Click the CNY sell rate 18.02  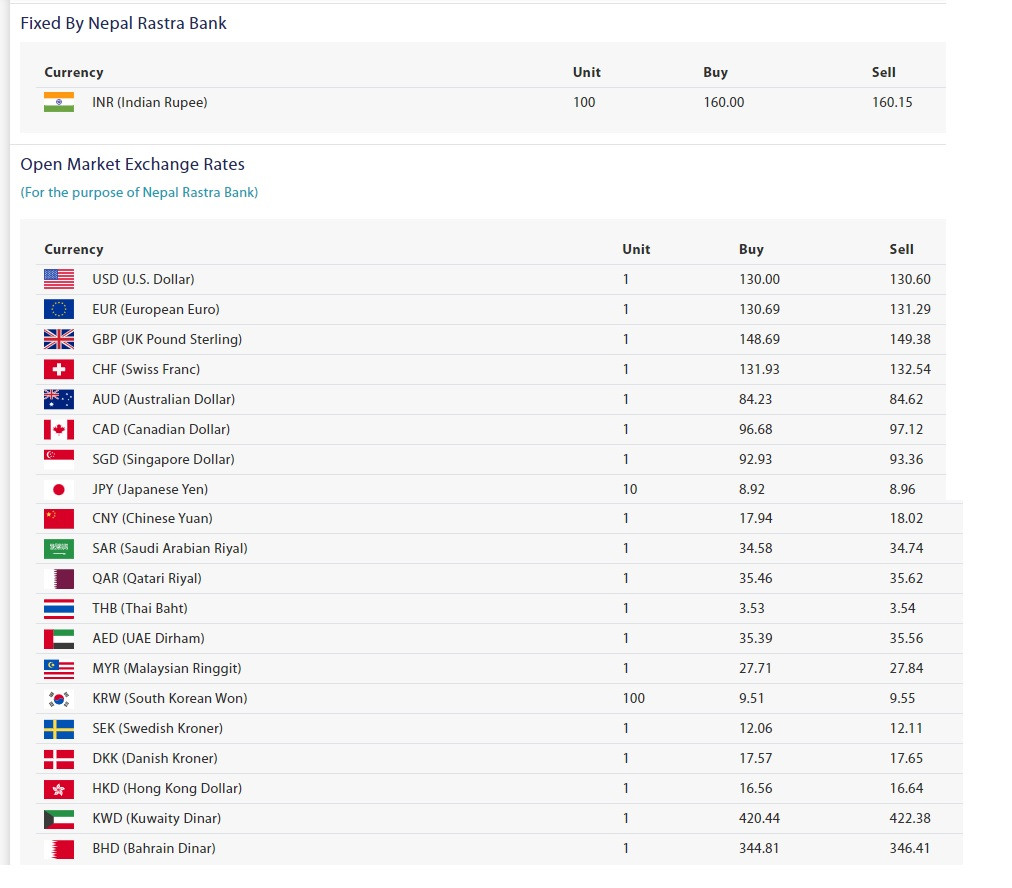(x=906, y=518)
